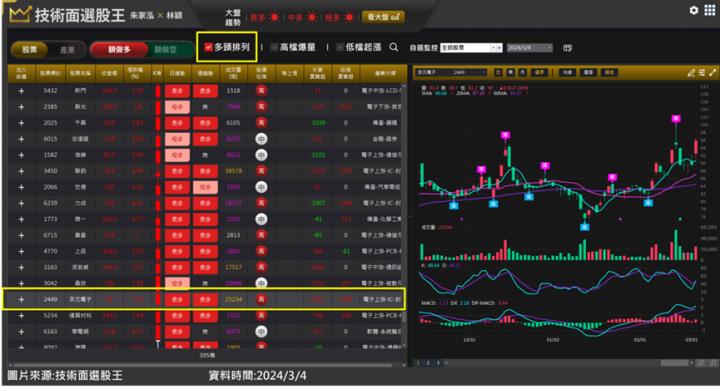Enable the 高檔爆量 checkbox
This screenshot has width=720, height=389.
coord(275,47)
